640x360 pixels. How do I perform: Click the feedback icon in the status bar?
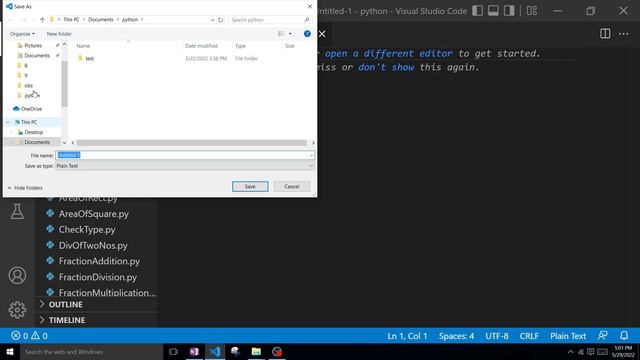pos(602,336)
